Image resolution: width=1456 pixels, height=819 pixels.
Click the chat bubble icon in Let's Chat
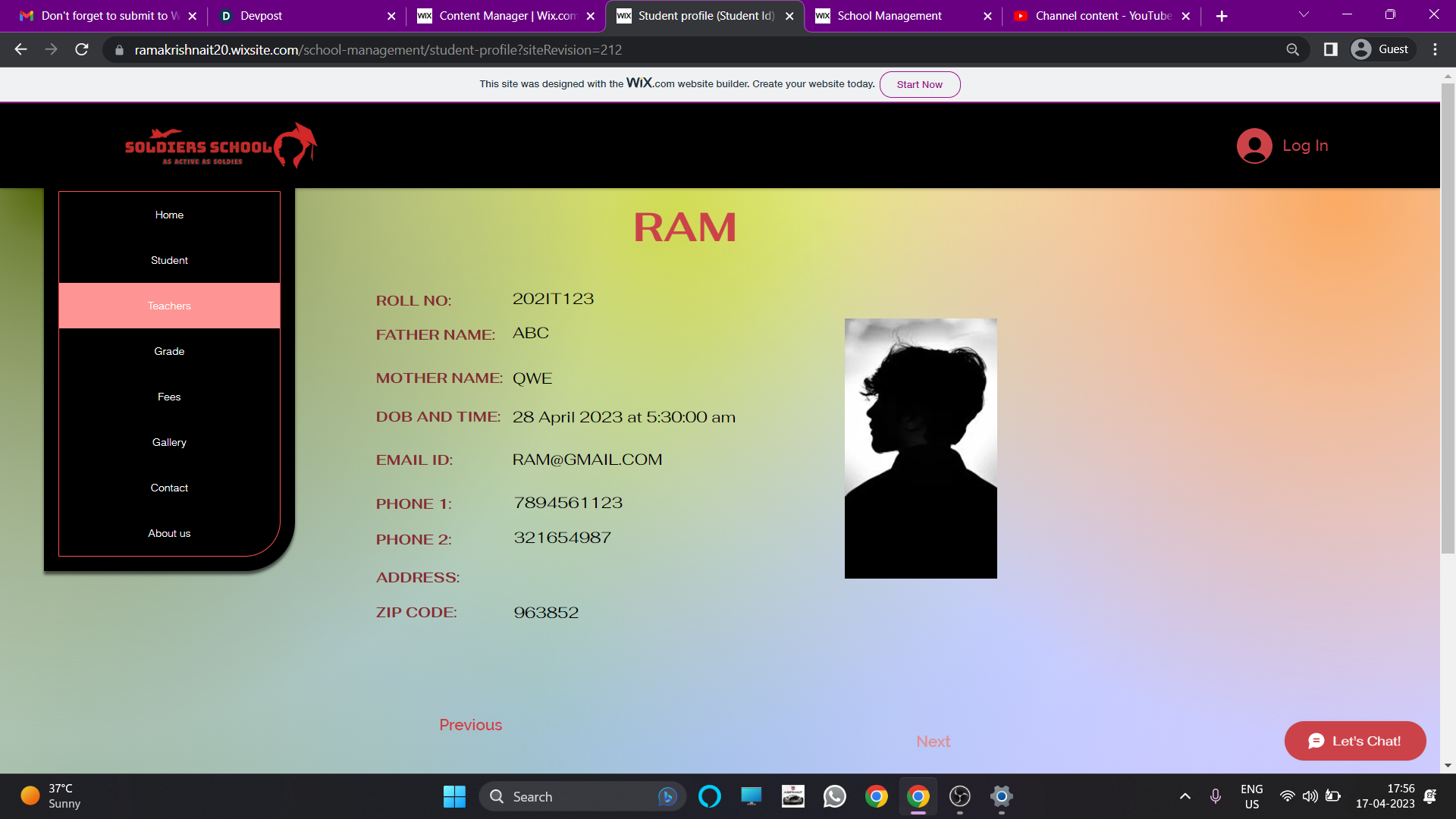coord(1316,741)
